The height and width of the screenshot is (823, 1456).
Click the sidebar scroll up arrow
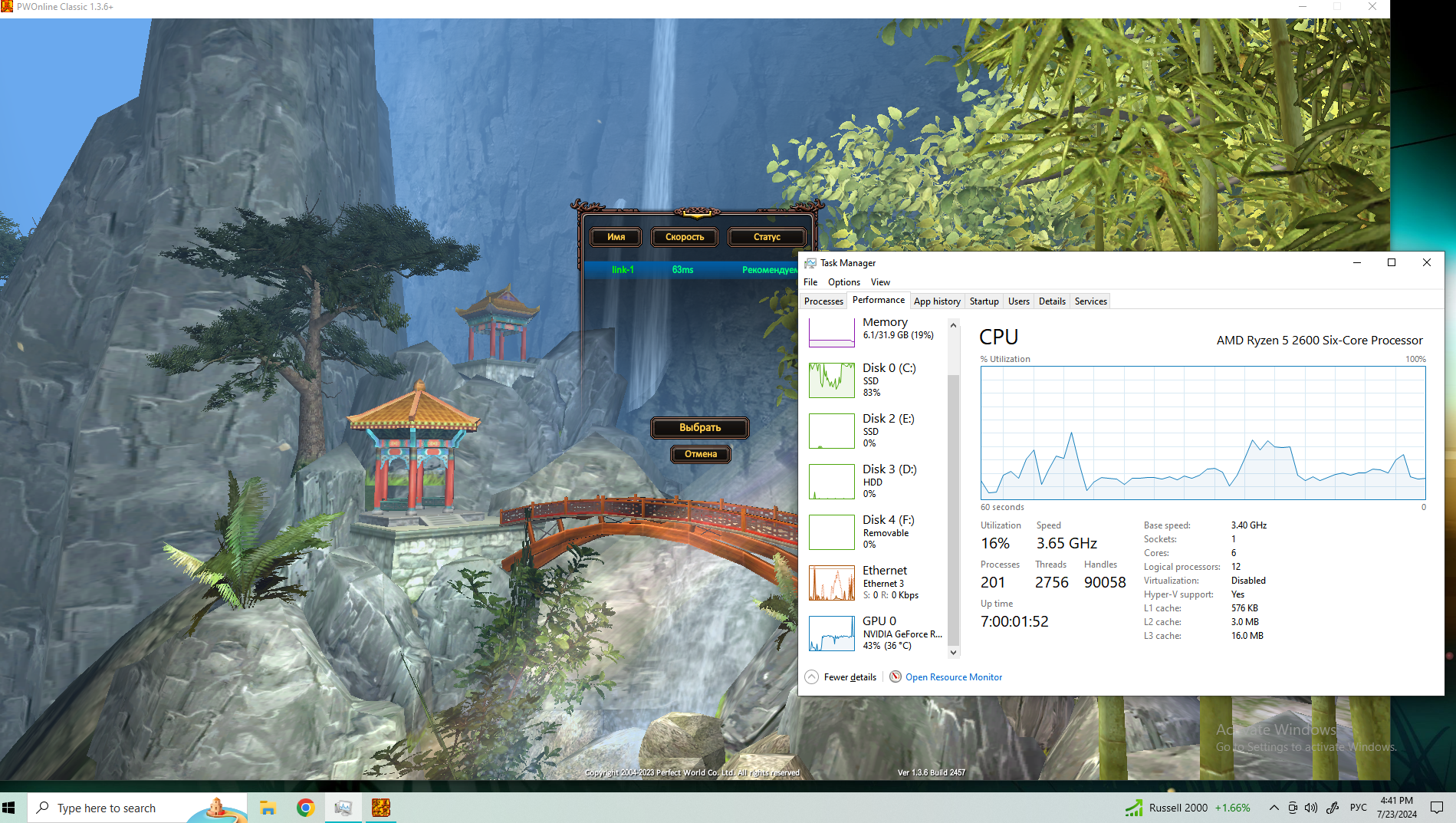coord(953,325)
